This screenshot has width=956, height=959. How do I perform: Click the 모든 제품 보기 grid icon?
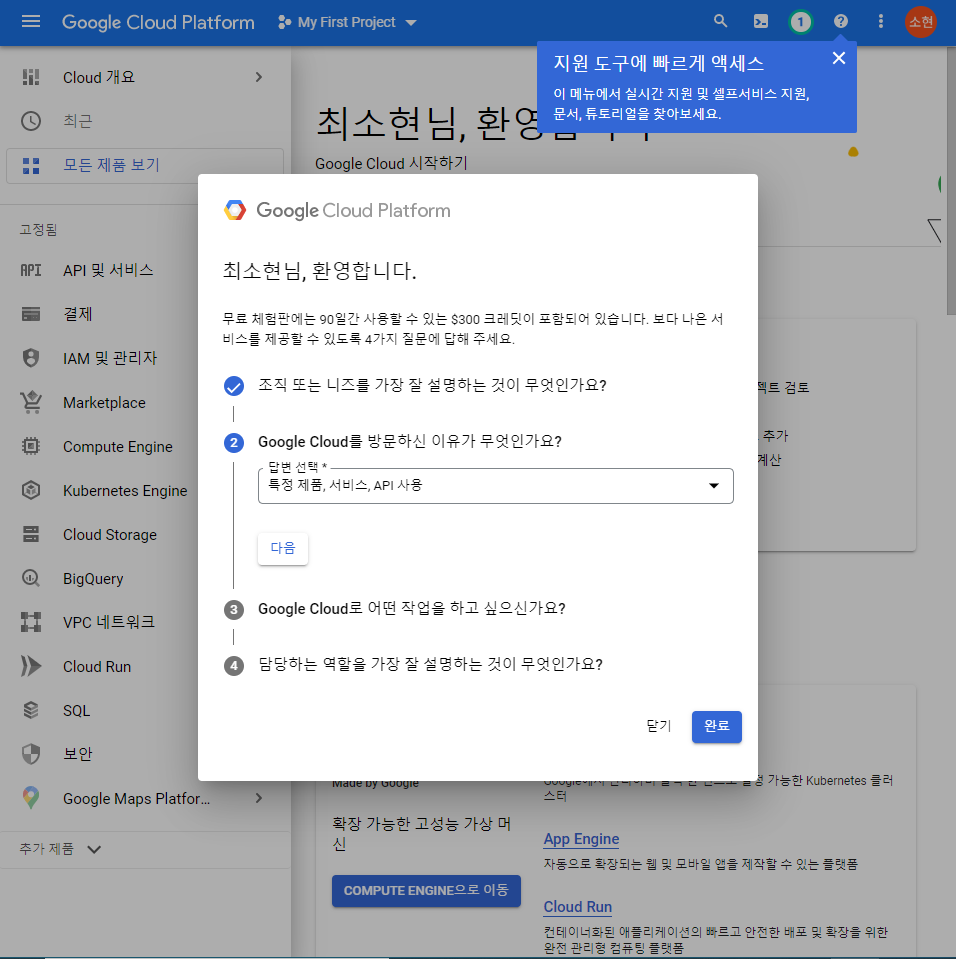point(31,166)
